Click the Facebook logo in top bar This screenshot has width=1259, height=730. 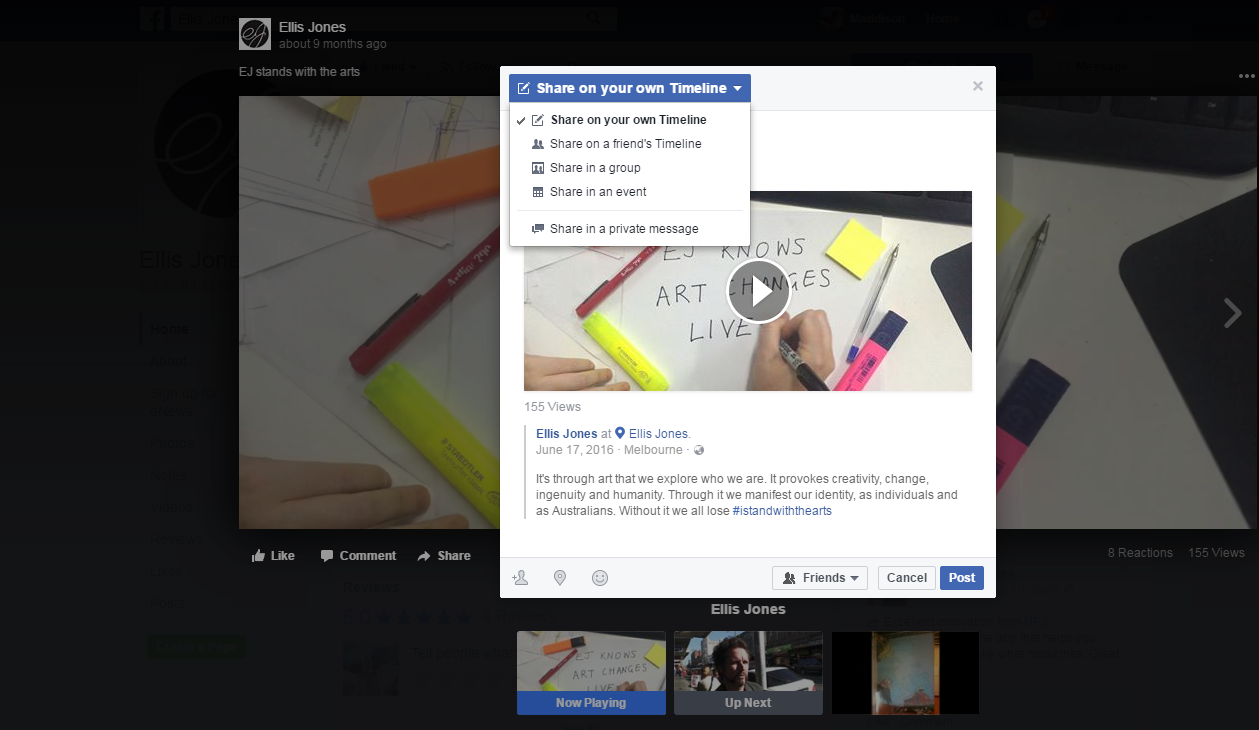click(153, 19)
